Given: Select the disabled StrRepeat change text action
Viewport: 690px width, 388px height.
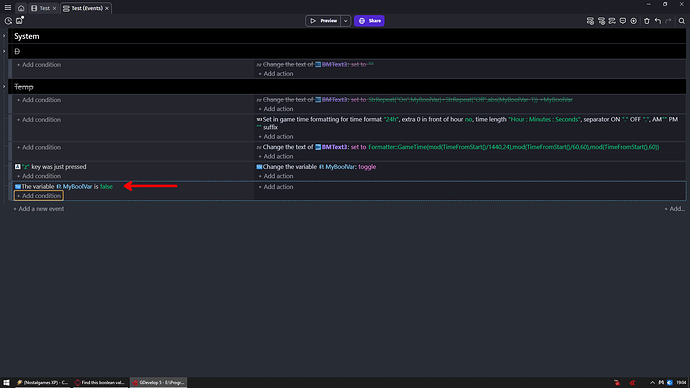Looking at the screenshot, I should click(415, 100).
